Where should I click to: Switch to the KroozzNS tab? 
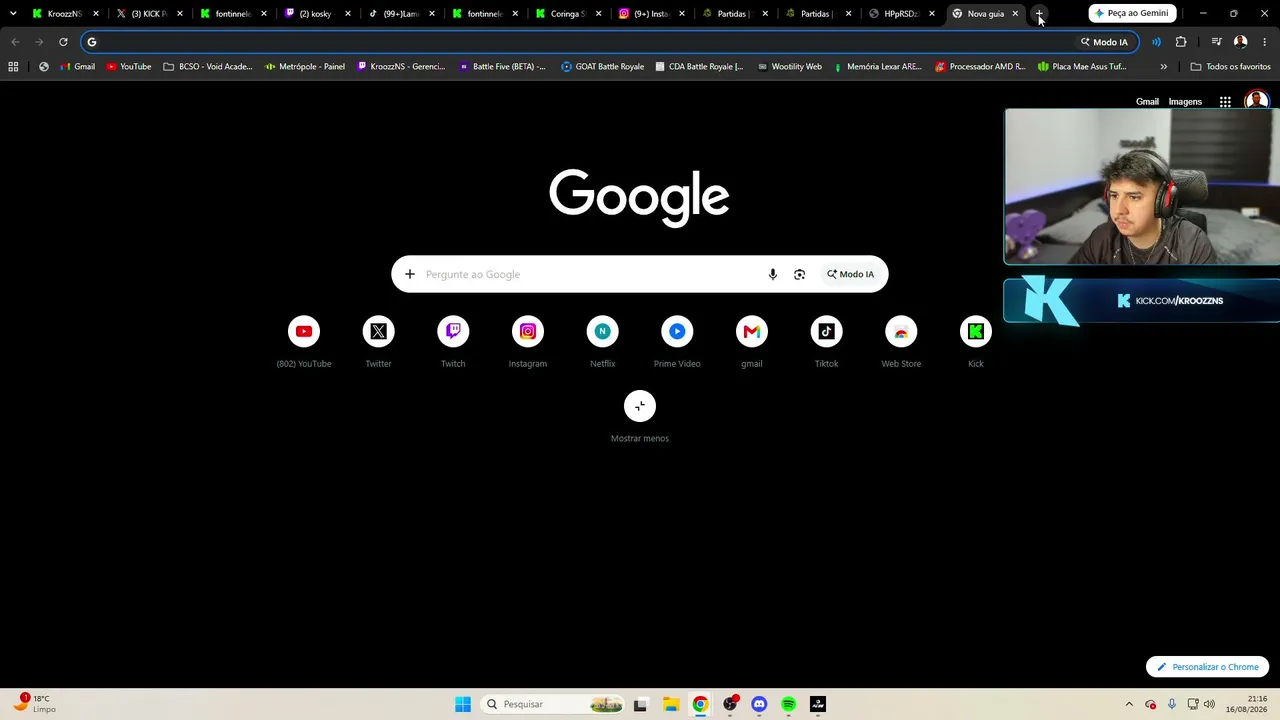pos(64,14)
